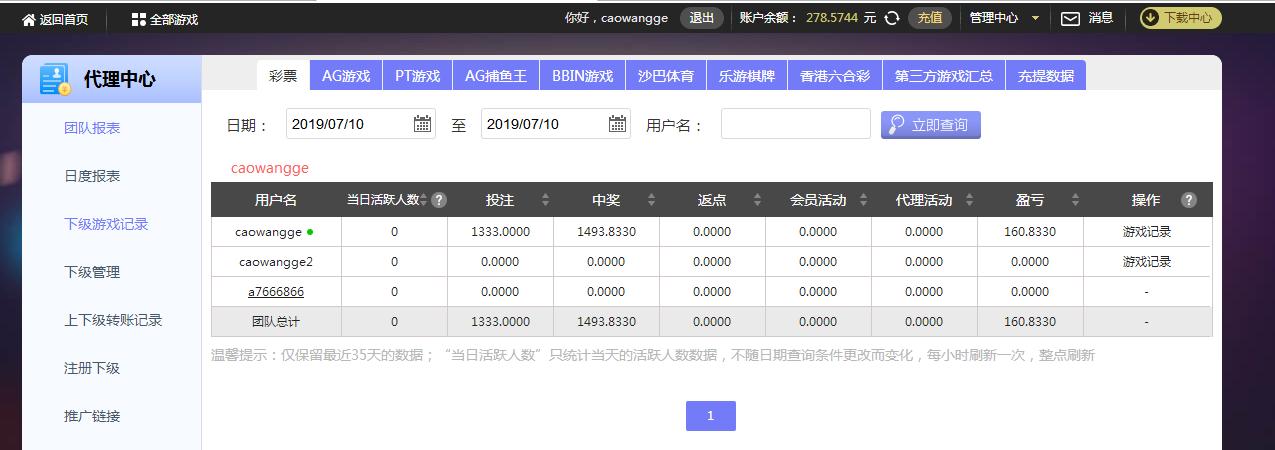Switch to the AG游戏 tab
1275x450 pixels.
346,75
